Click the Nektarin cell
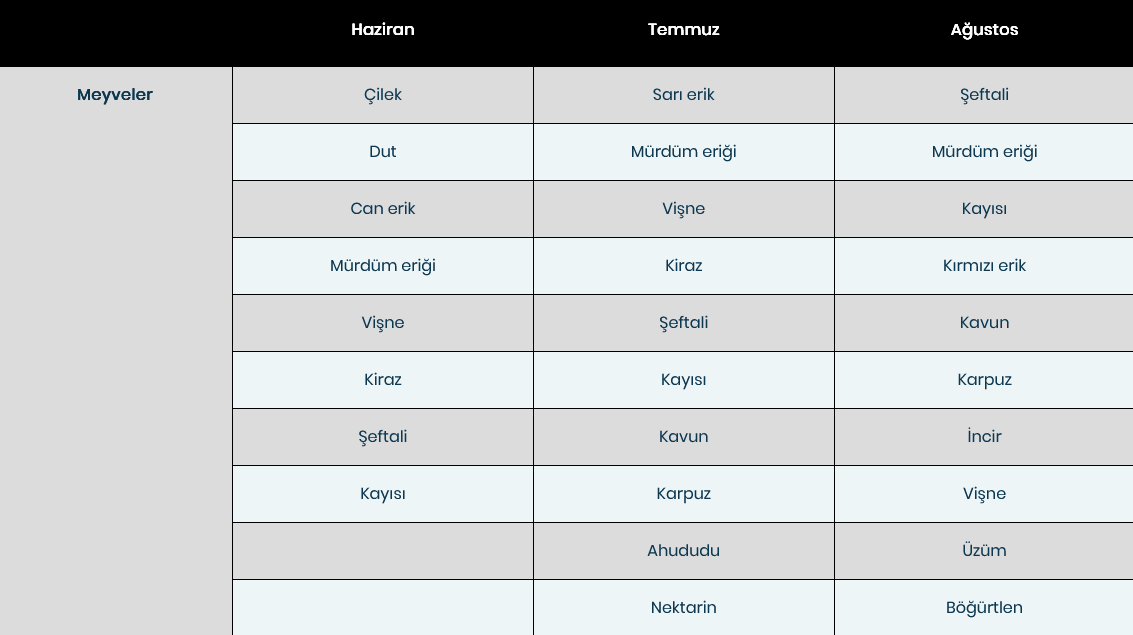1133x635 pixels. pyautogui.click(x=684, y=608)
